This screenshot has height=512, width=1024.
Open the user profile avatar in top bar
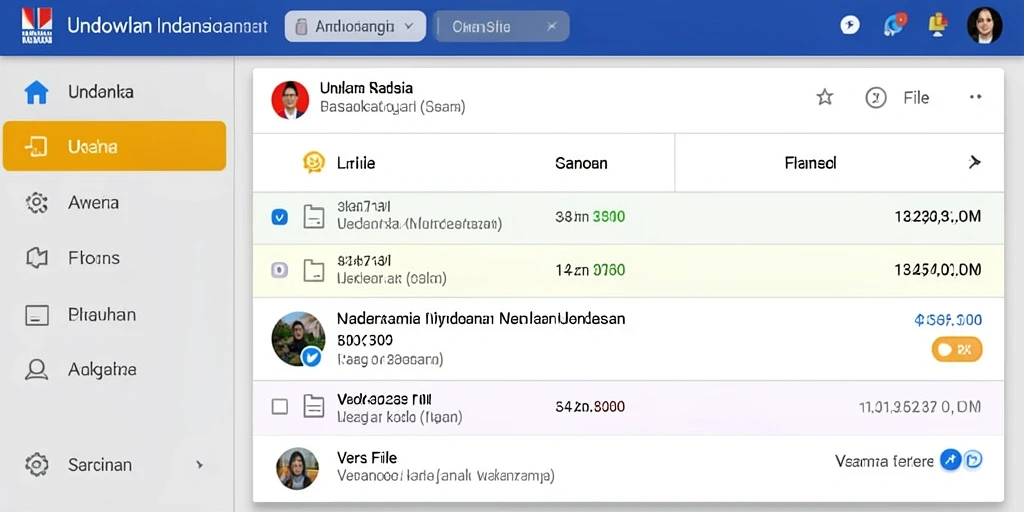(984, 25)
